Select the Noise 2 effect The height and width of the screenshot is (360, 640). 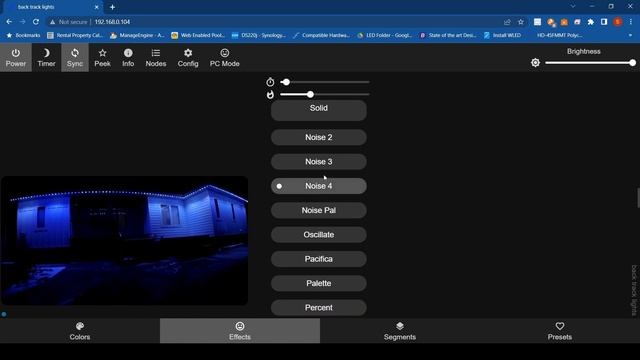319,137
